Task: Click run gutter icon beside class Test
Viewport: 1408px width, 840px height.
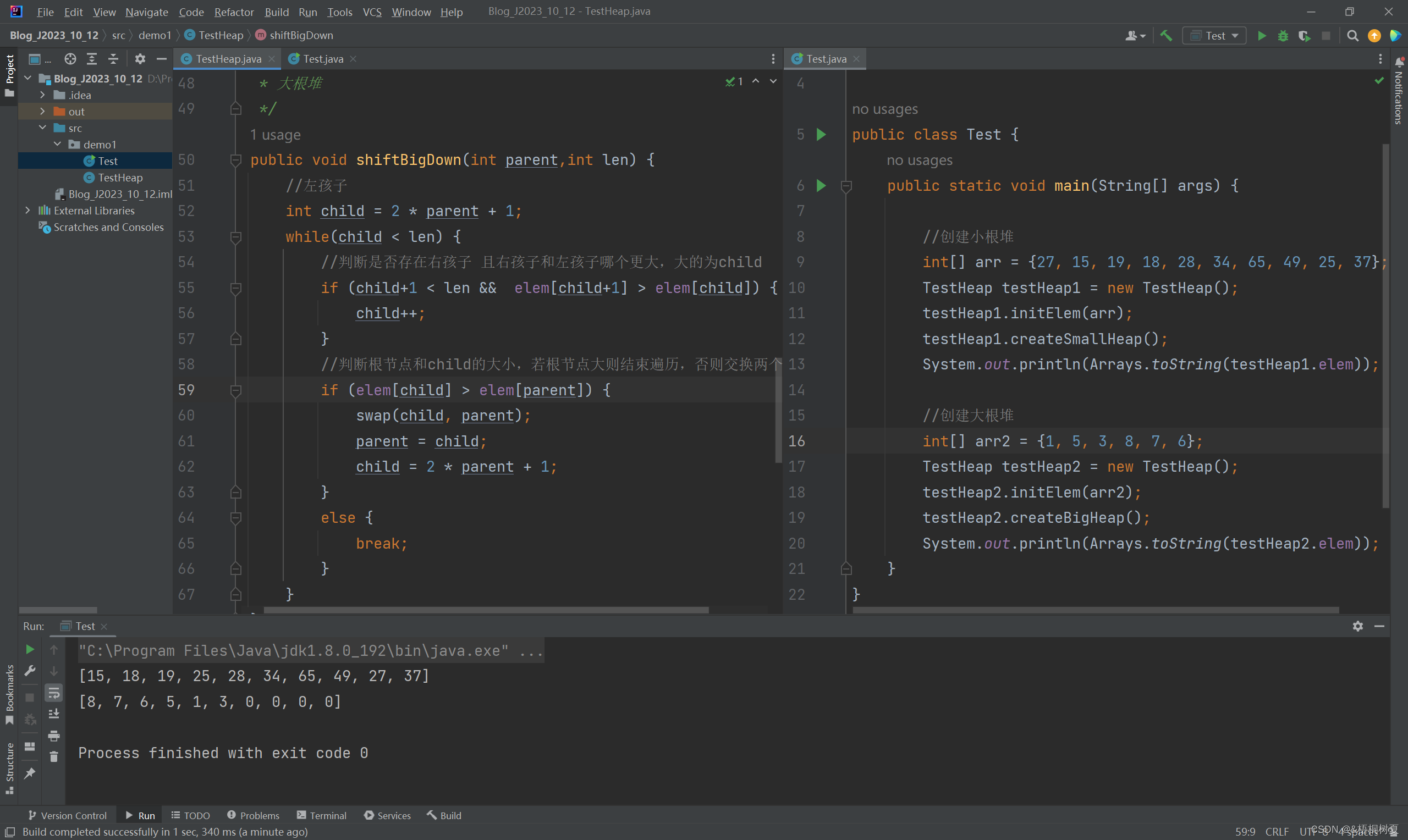Action: tap(821, 134)
